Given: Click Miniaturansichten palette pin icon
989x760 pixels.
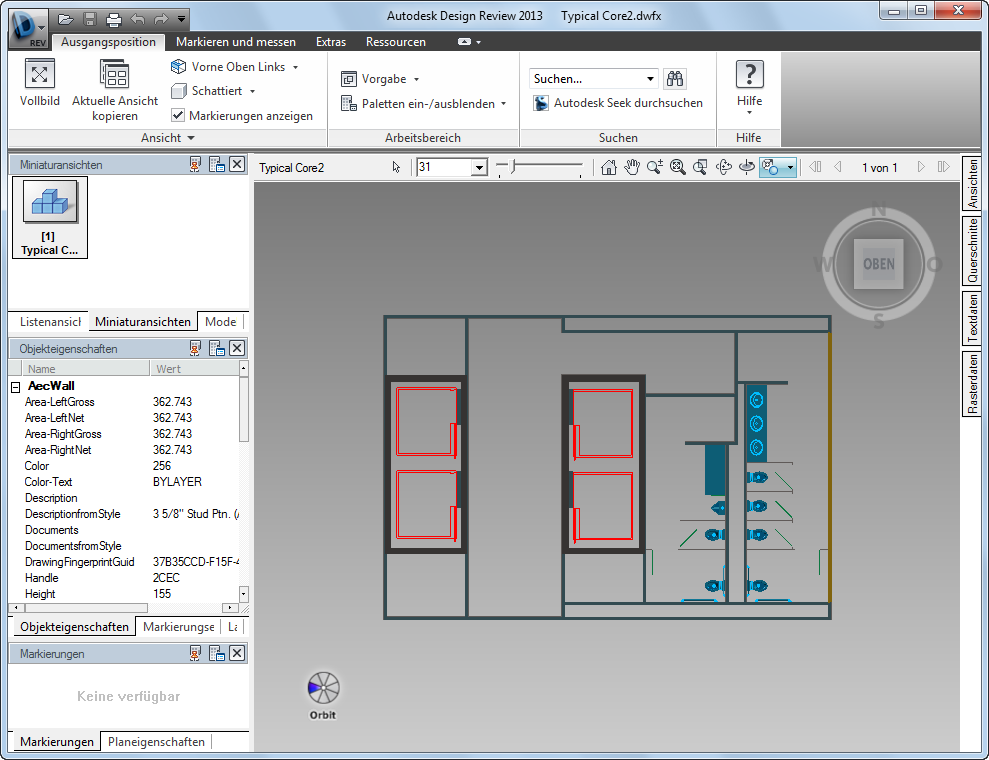Looking at the screenshot, I should 195,165.
